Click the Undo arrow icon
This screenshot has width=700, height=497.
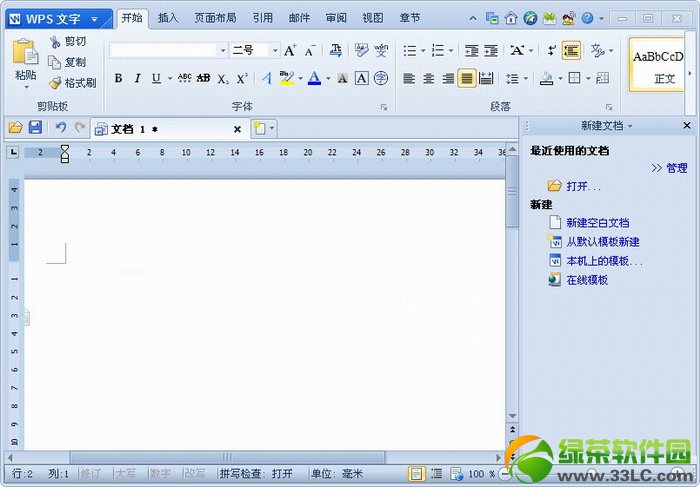click(x=61, y=128)
